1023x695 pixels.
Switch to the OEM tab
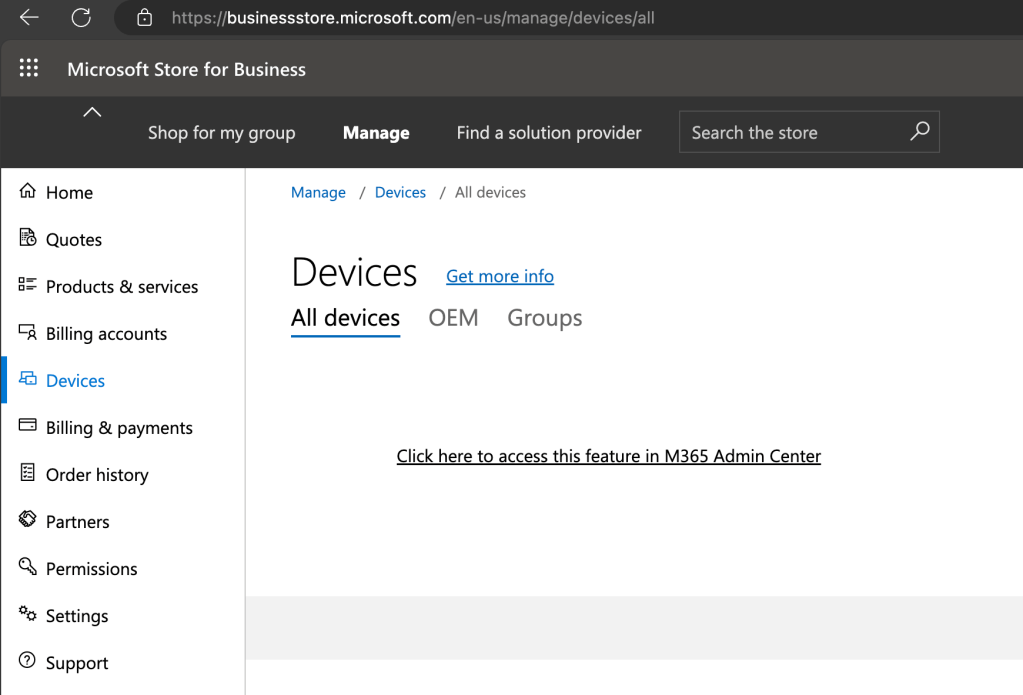coord(453,318)
